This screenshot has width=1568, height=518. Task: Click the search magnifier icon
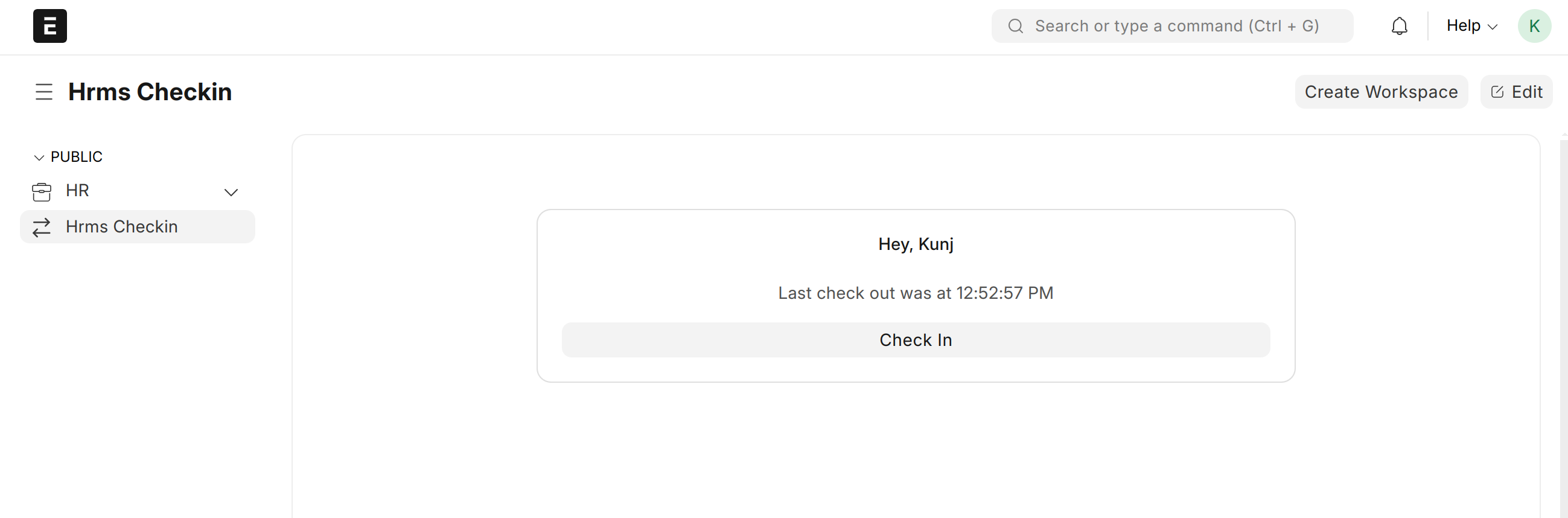(1015, 26)
